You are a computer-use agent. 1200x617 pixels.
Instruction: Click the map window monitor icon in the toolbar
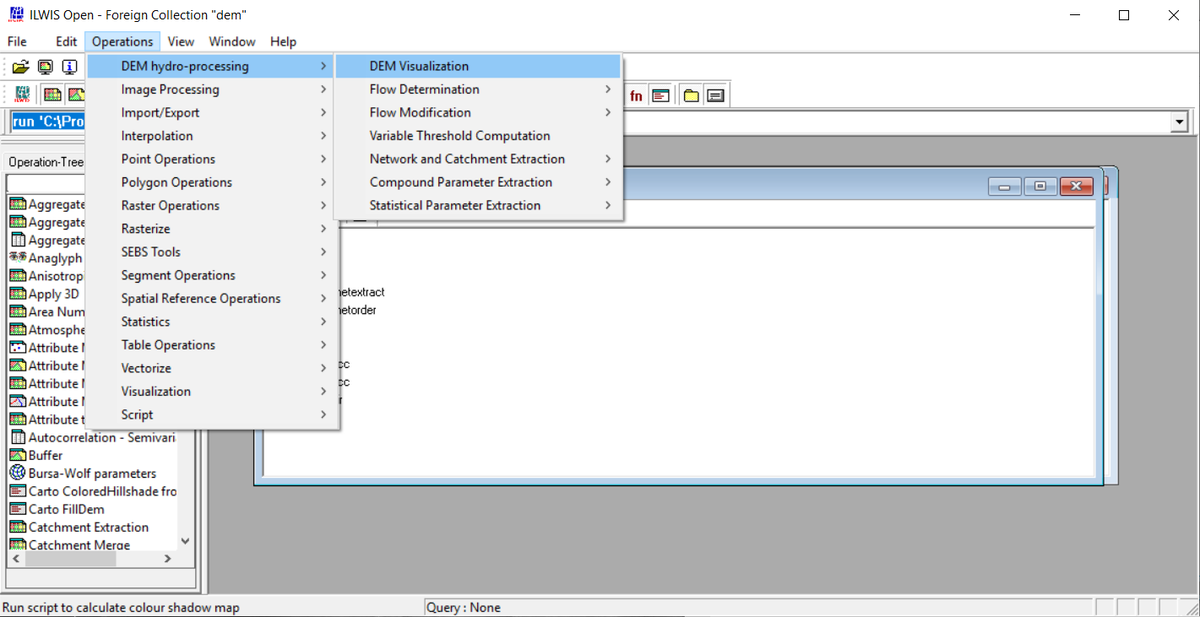coord(44,66)
